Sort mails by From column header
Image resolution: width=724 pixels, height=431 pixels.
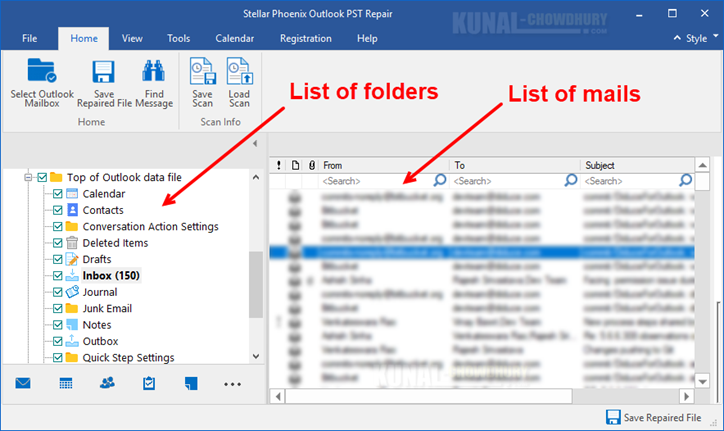(384, 165)
